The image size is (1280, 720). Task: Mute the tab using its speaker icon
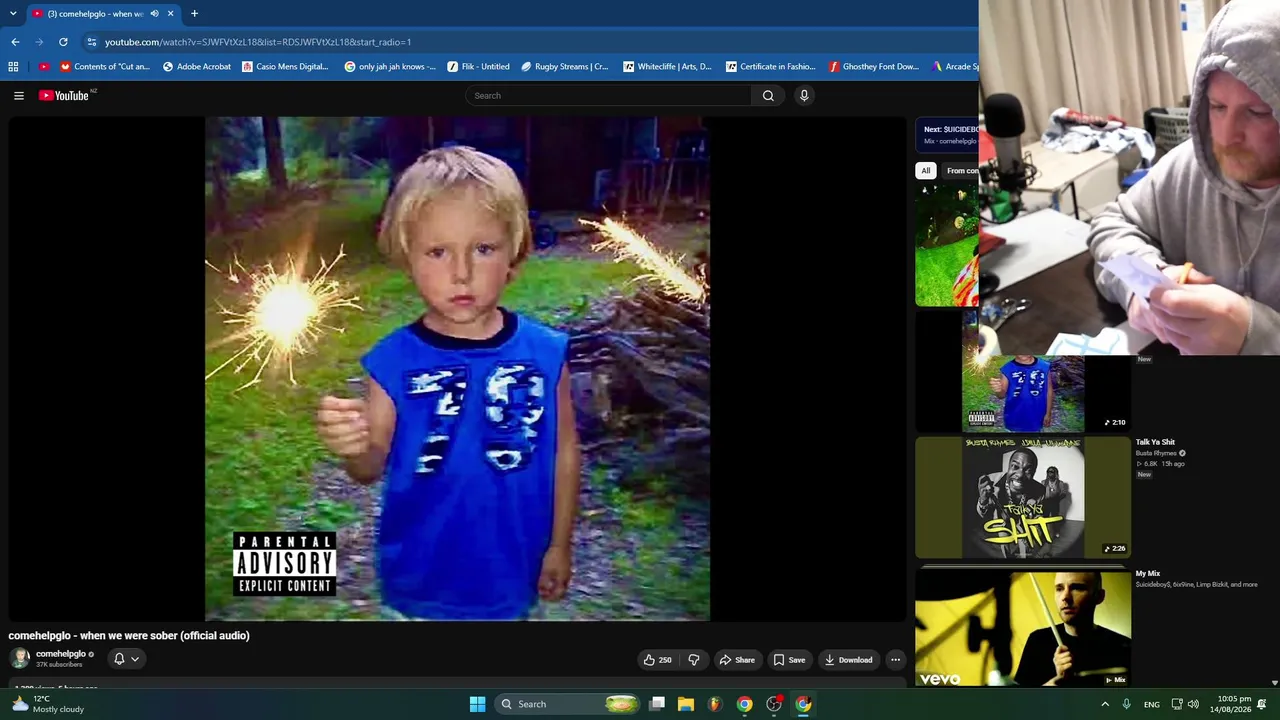(154, 14)
